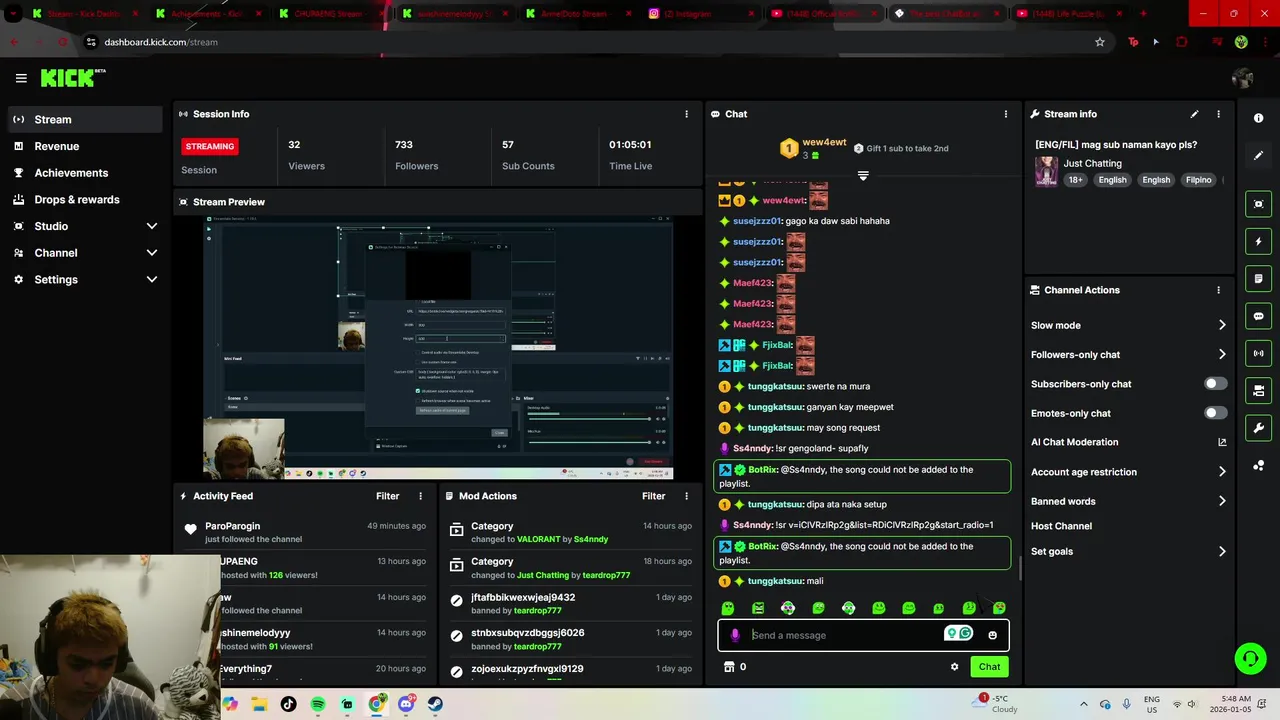Open Achievements in sidebar
This screenshot has width=1280, height=720.
point(84,173)
